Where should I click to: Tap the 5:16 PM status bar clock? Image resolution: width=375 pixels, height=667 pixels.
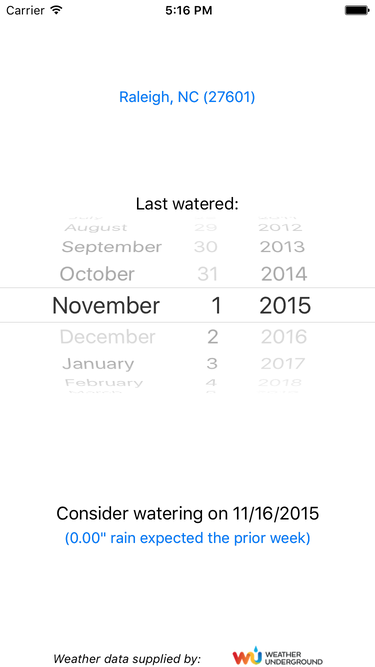(188, 10)
